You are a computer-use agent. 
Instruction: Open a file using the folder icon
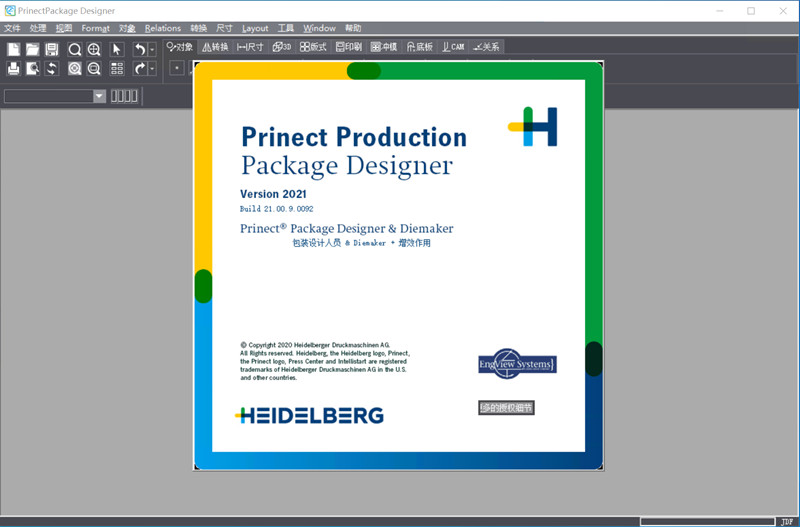point(33,49)
